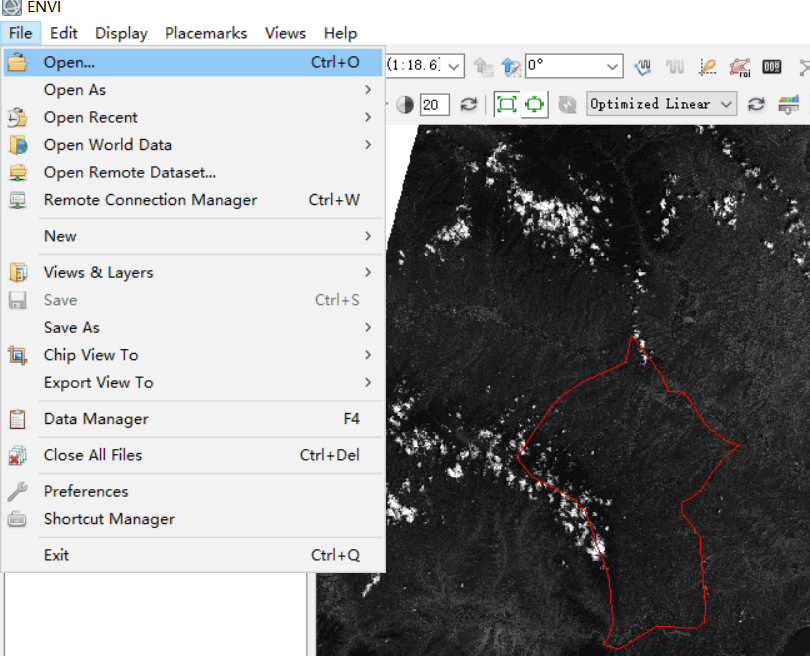Click Close All Files menu entry
The image size is (810, 656).
[x=93, y=455]
